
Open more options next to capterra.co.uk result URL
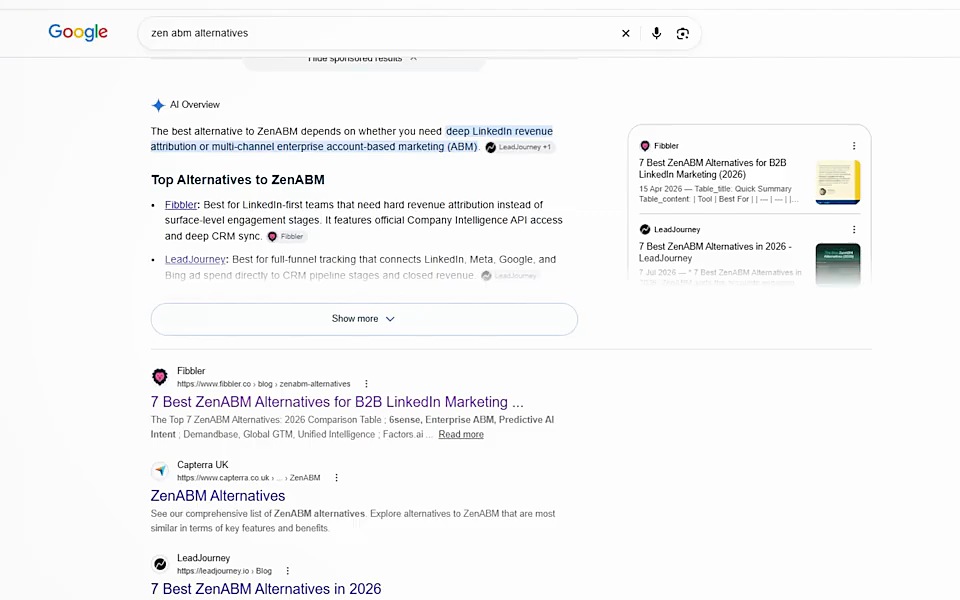pos(336,478)
